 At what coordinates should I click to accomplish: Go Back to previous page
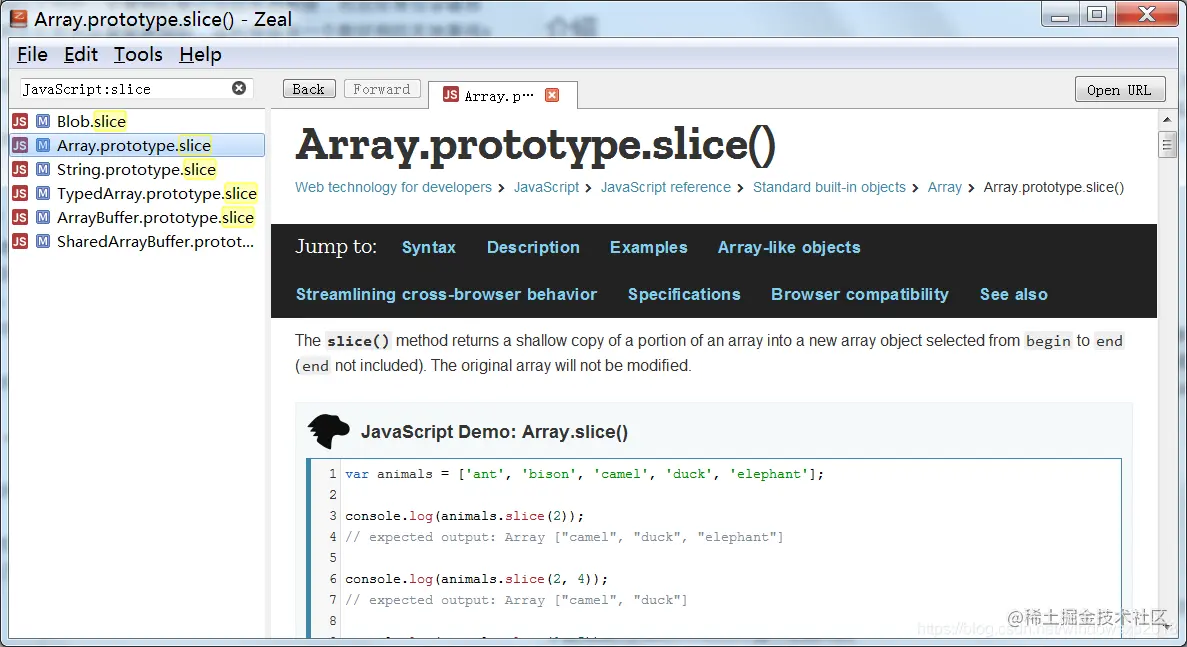(x=309, y=89)
